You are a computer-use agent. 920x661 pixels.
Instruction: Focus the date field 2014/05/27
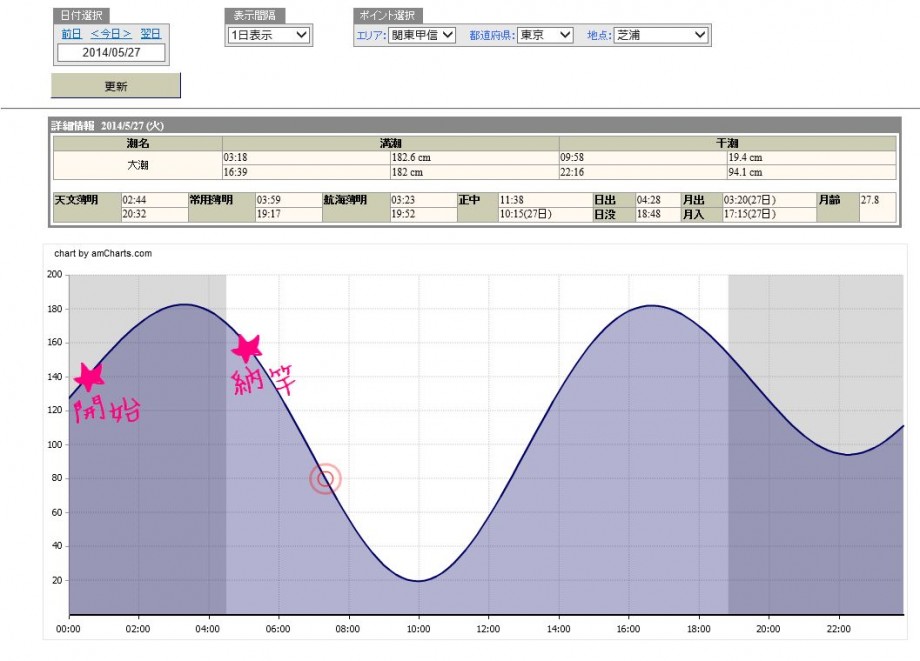point(111,52)
